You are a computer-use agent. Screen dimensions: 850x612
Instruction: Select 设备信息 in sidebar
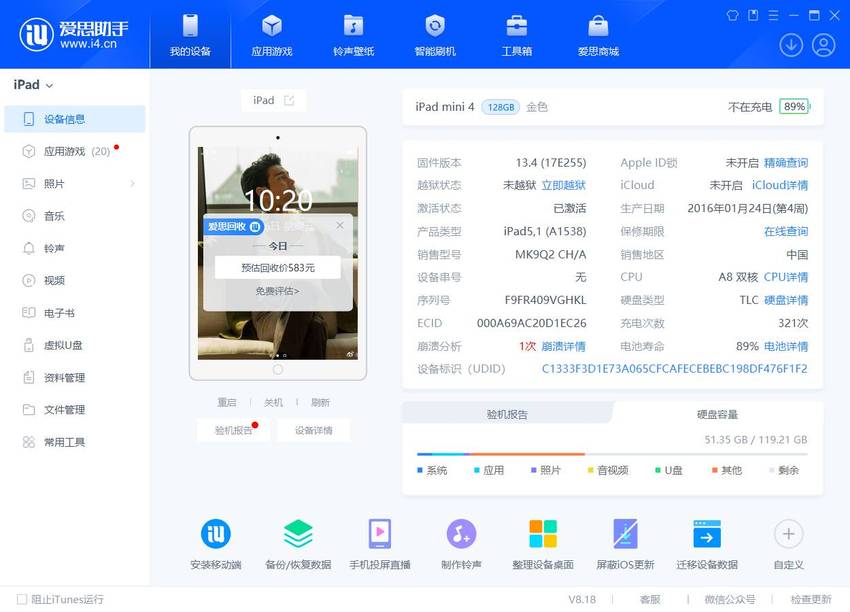(x=75, y=119)
